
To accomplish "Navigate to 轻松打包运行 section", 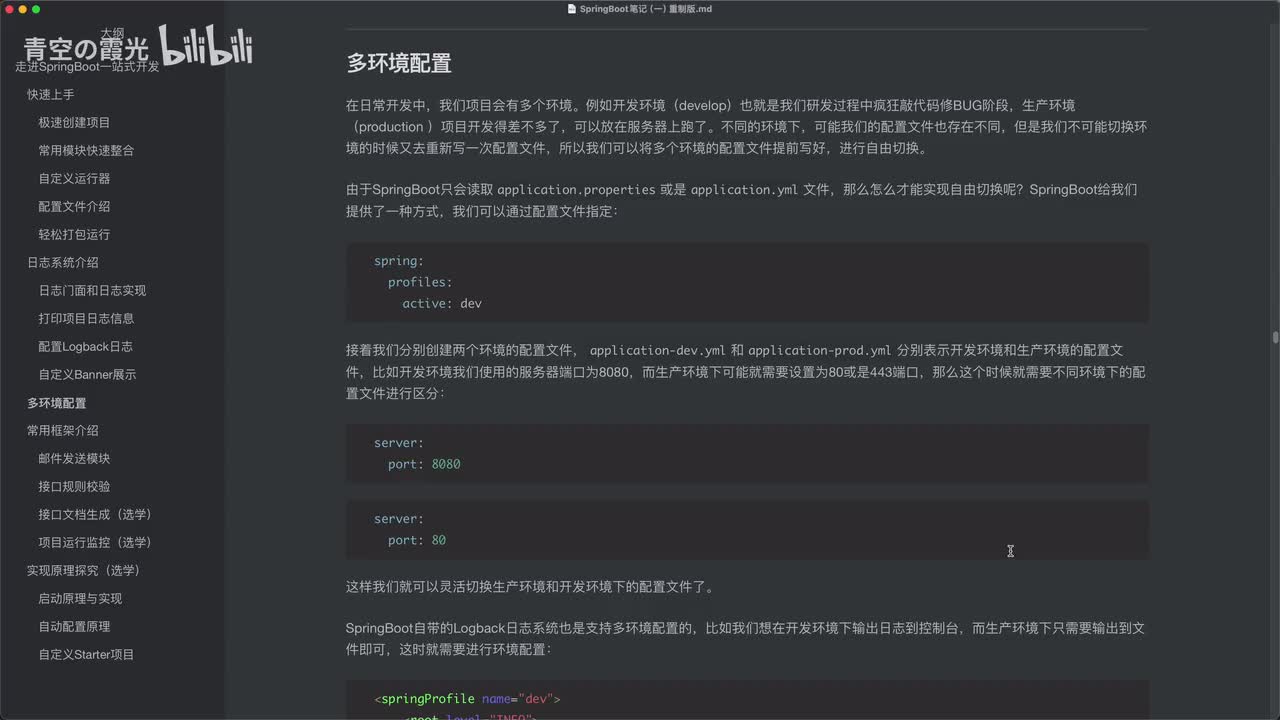I will point(74,234).
